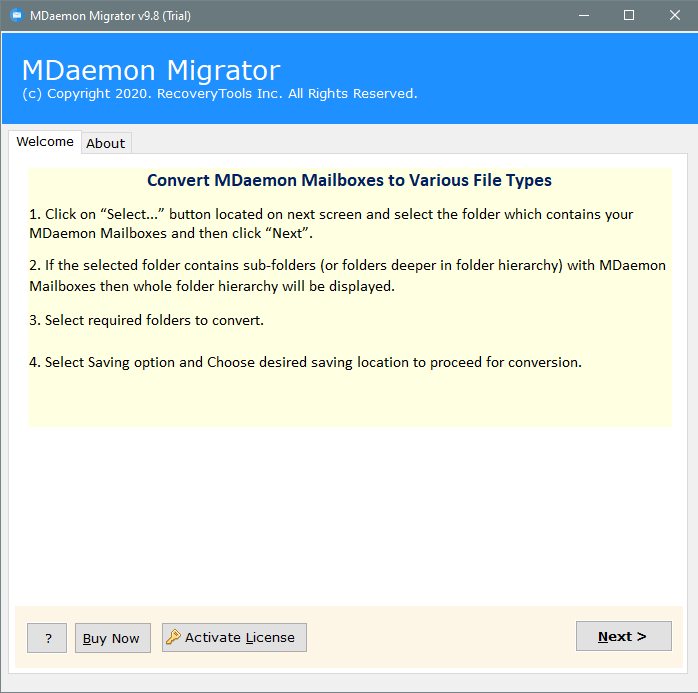Screen dimensions: 698x693
Task: Click the key icon on Activate License
Action: tap(173, 637)
